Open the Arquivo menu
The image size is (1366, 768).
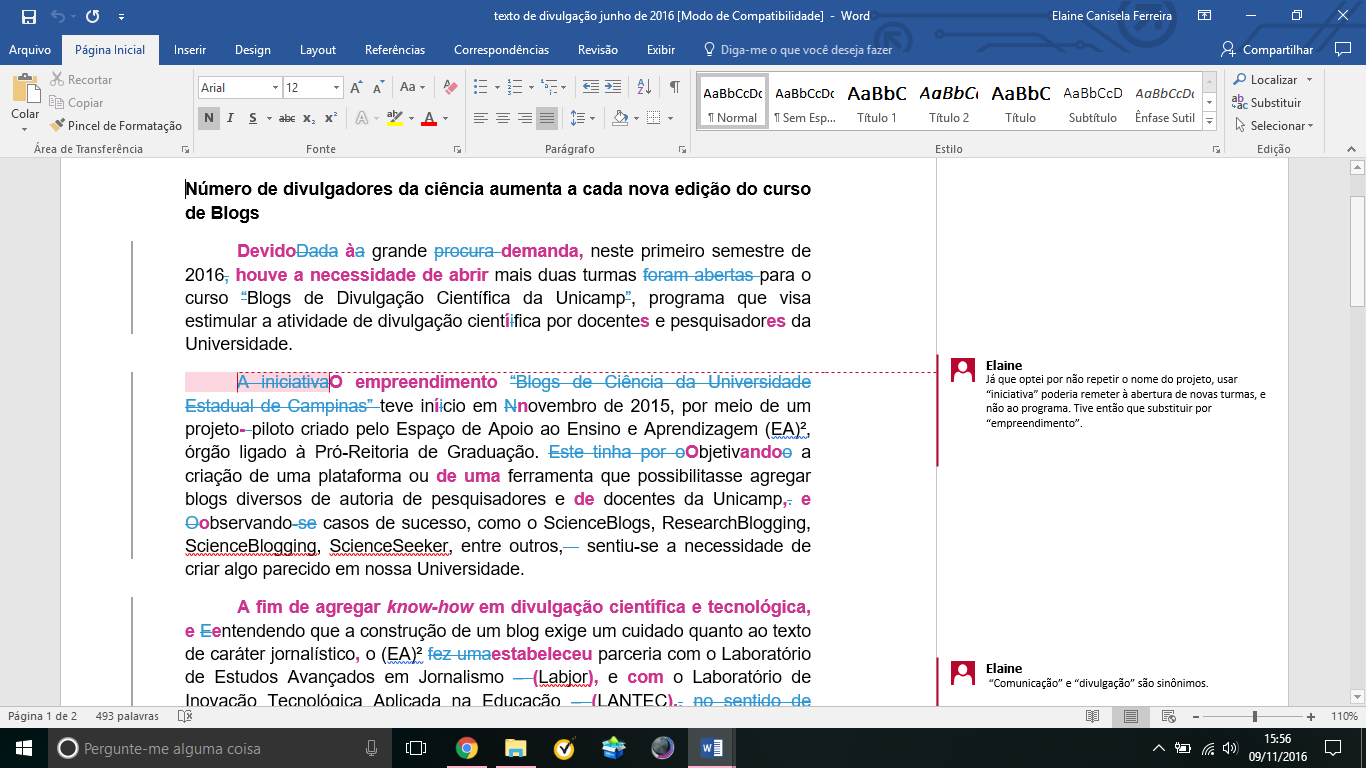pyautogui.click(x=30, y=50)
